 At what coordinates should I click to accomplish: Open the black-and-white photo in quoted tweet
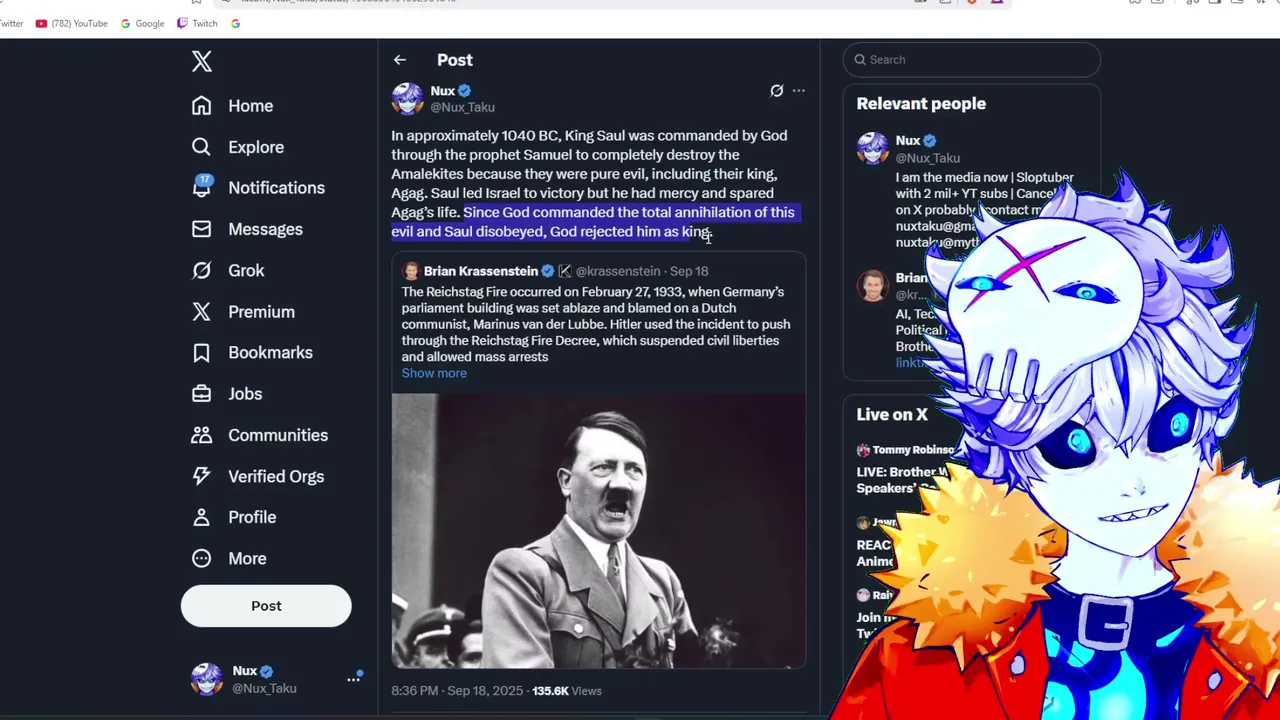point(598,530)
